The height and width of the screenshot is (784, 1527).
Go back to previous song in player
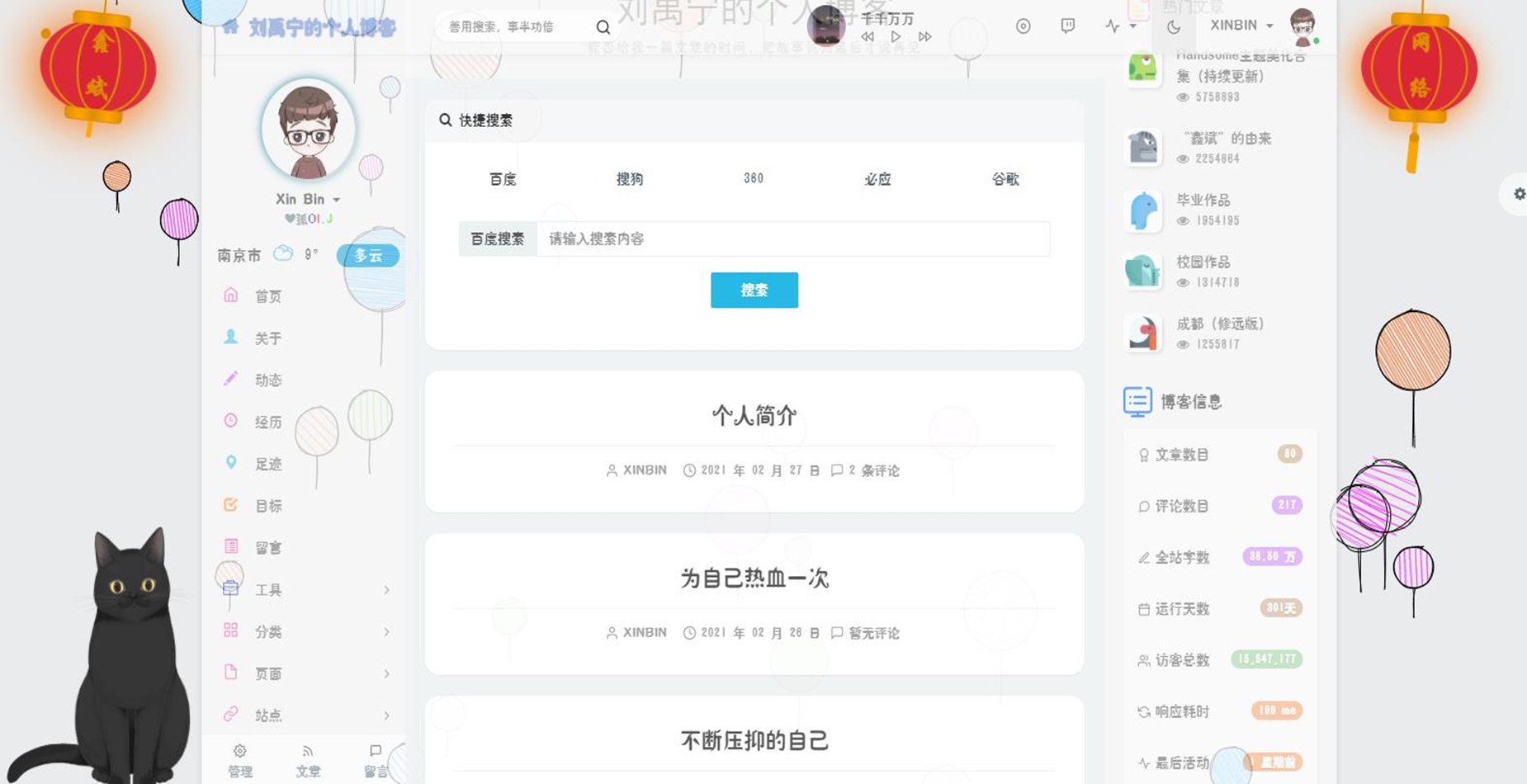(867, 37)
